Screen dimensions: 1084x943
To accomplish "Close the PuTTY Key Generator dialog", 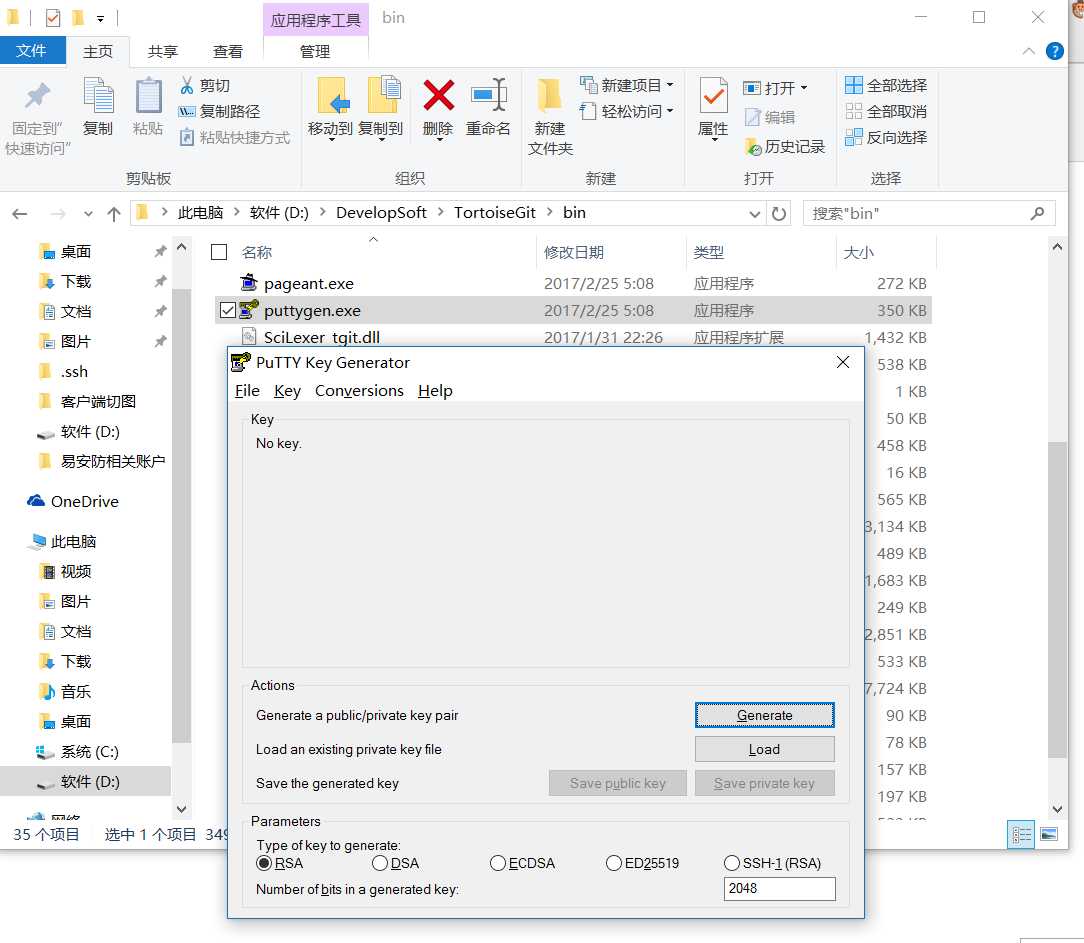I will click(843, 362).
